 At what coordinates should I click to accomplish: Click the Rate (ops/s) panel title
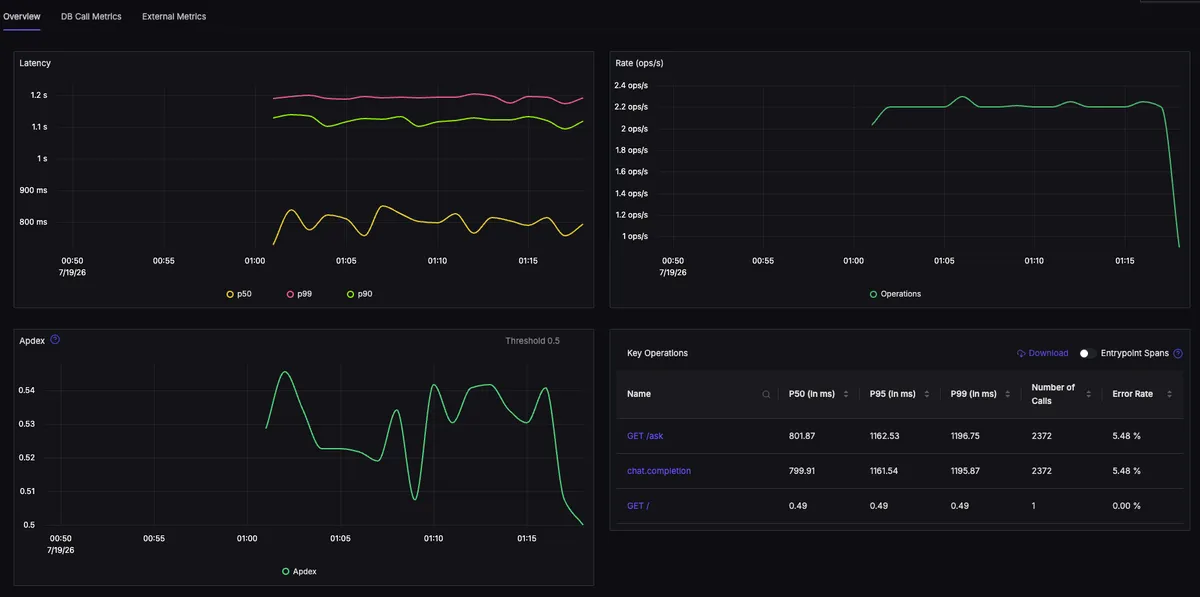[x=639, y=63]
